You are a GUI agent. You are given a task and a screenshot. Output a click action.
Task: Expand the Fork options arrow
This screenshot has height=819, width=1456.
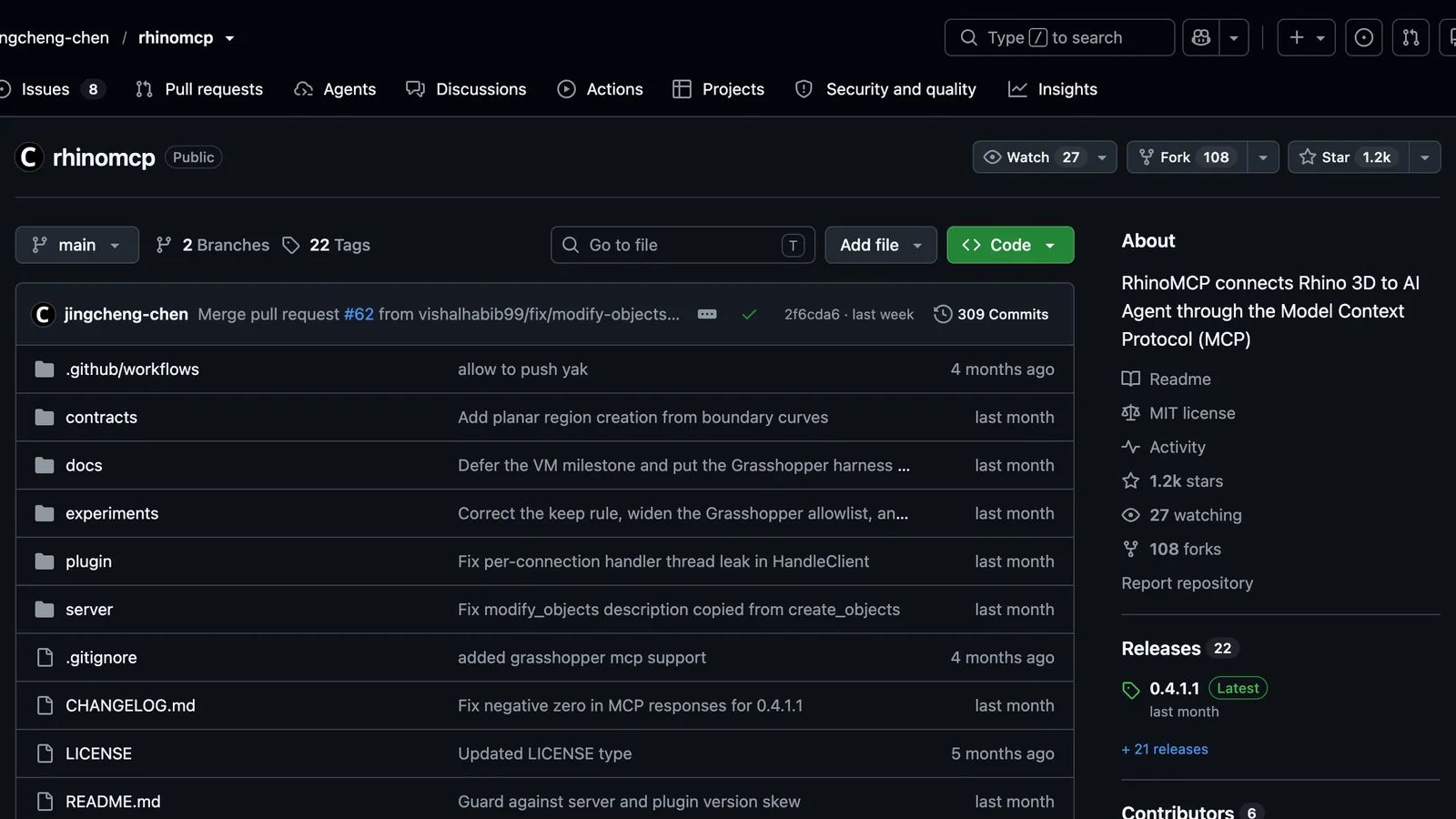[1263, 157]
